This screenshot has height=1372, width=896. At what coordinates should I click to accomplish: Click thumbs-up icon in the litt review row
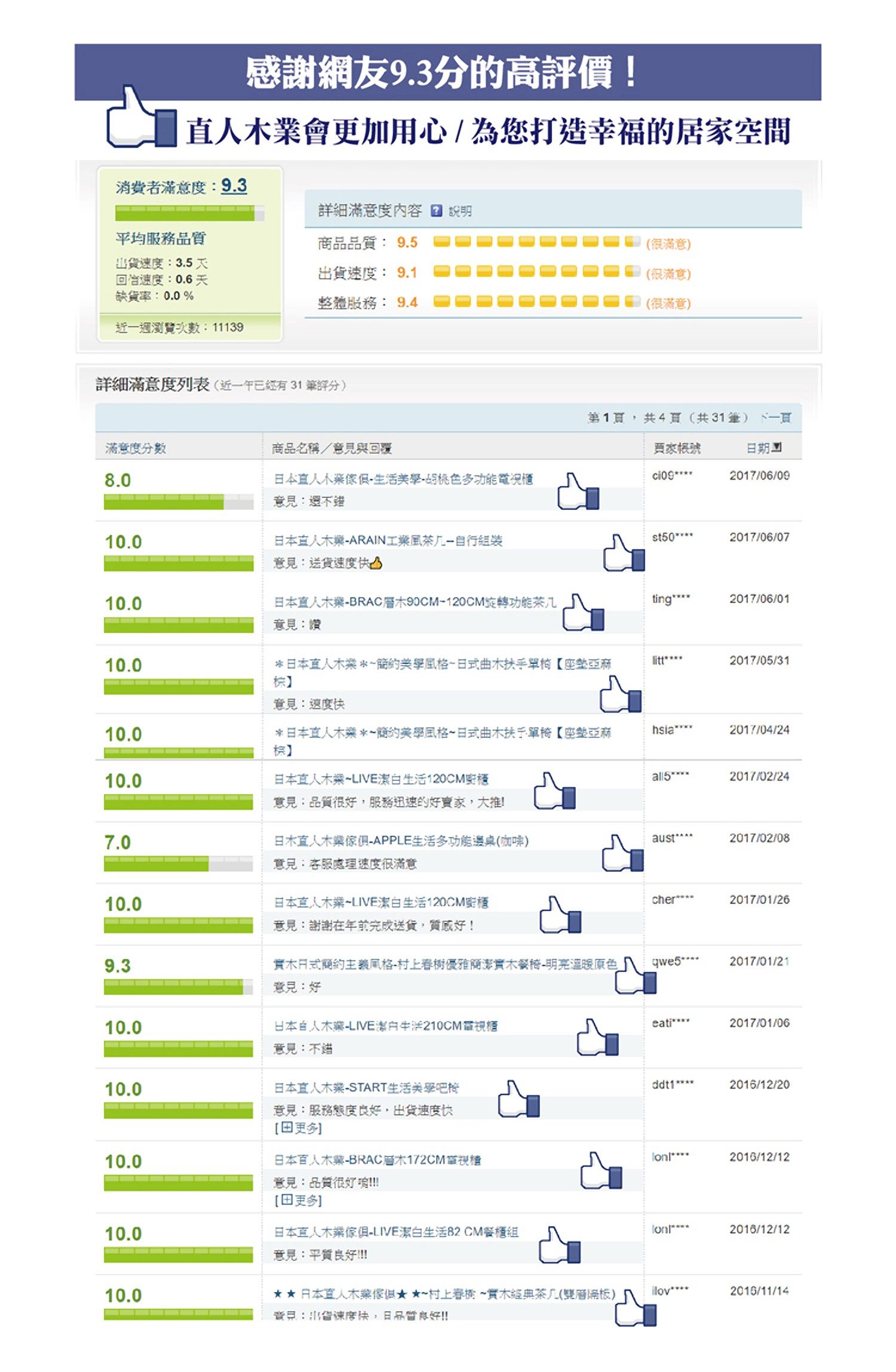tap(621, 694)
